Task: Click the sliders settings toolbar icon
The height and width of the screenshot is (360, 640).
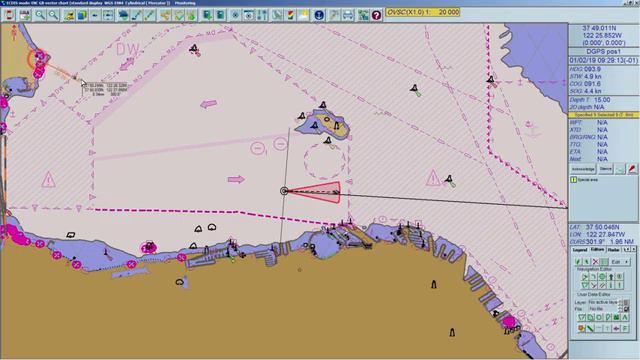Action: coord(262,16)
